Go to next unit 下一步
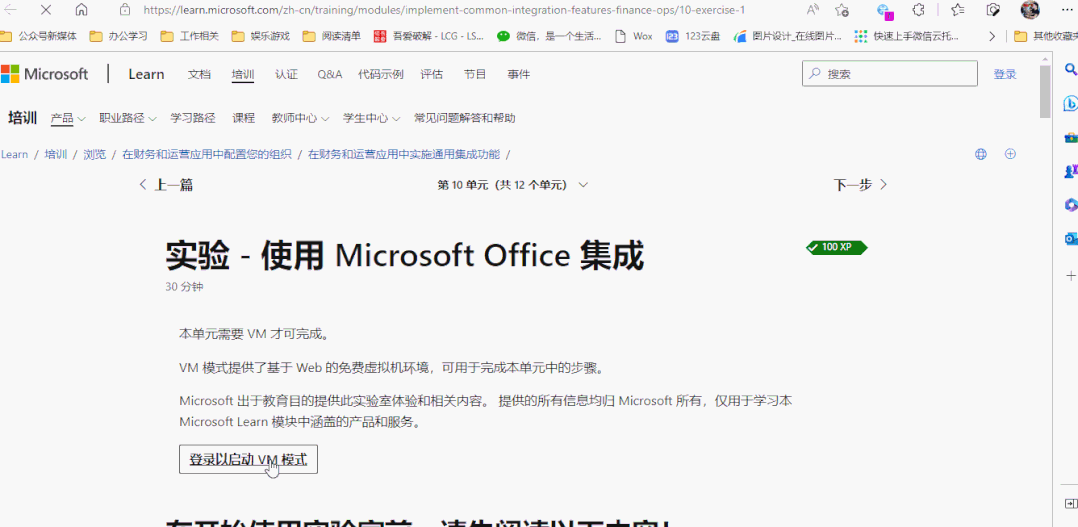 coord(860,184)
